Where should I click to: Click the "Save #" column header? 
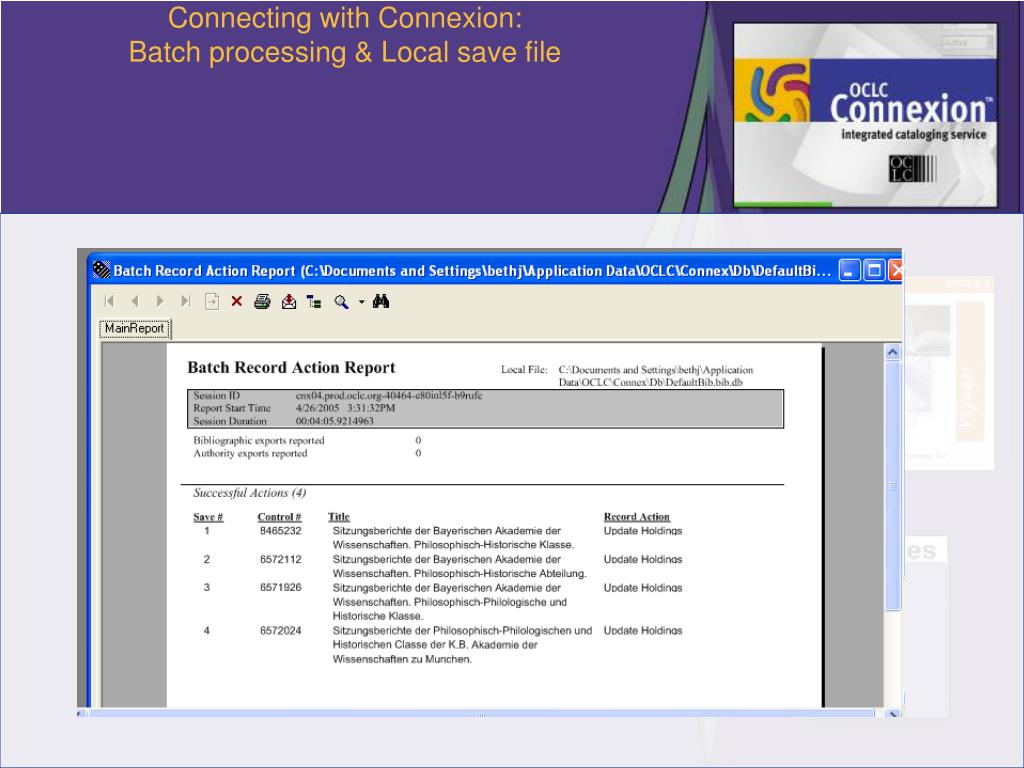(x=208, y=517)
